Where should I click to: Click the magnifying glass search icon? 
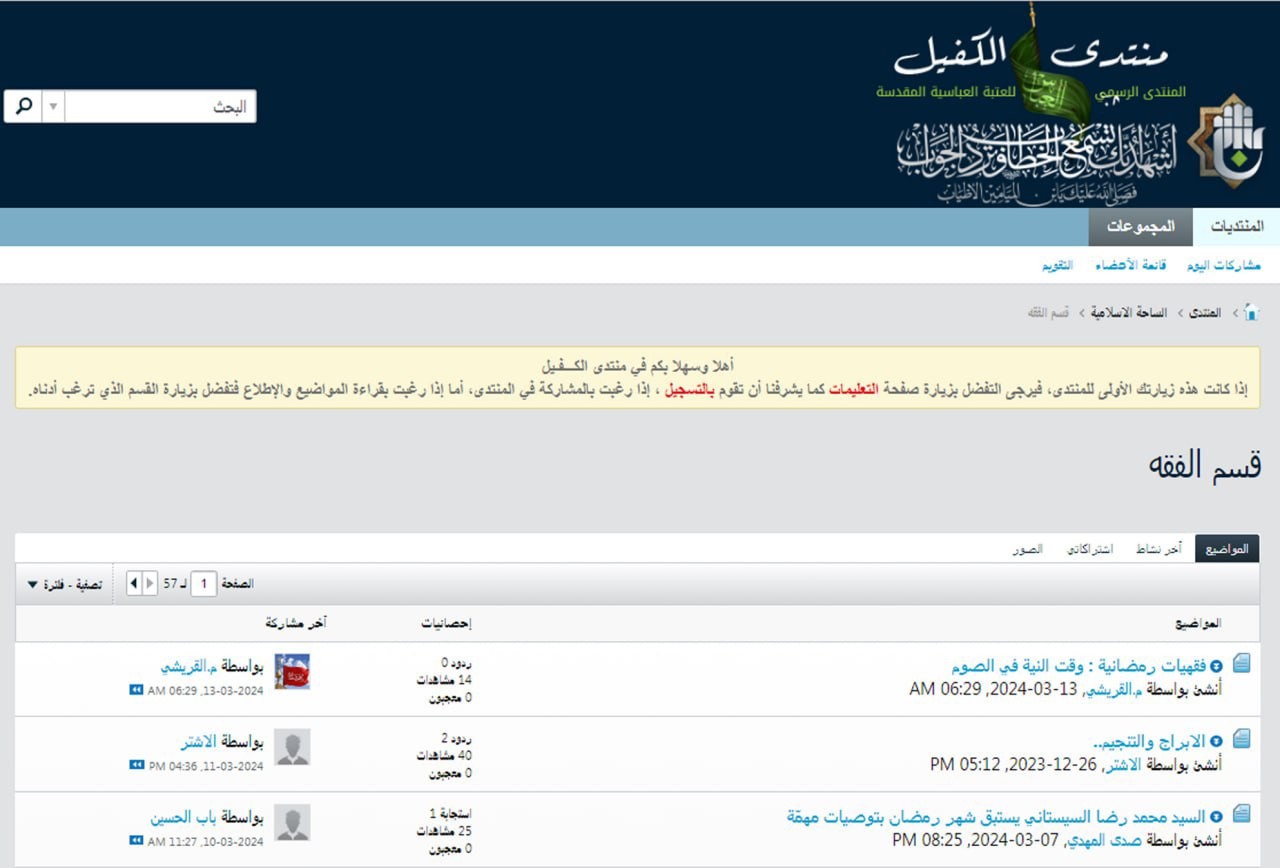24,106
